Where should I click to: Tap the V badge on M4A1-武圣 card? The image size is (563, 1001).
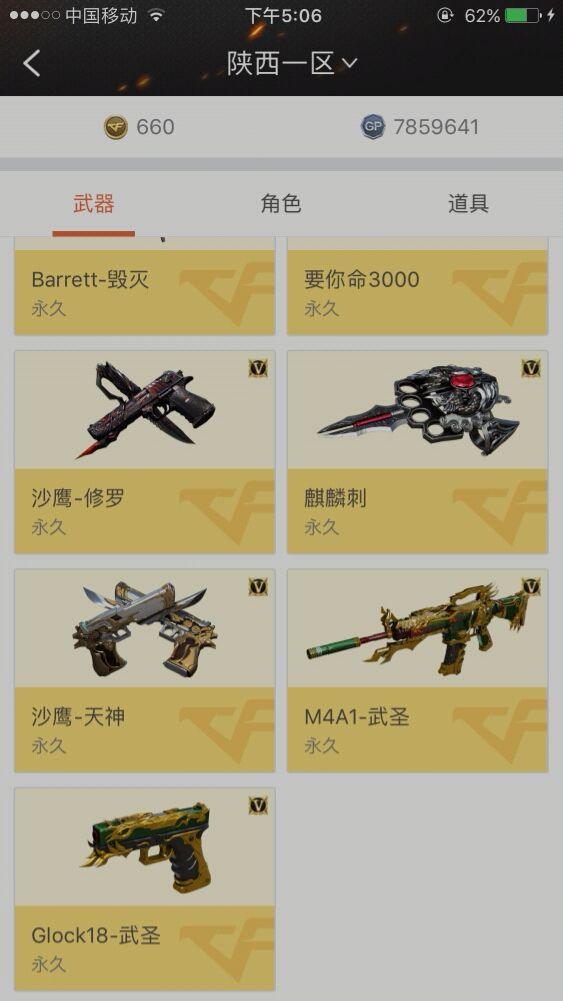click(531, 587)
